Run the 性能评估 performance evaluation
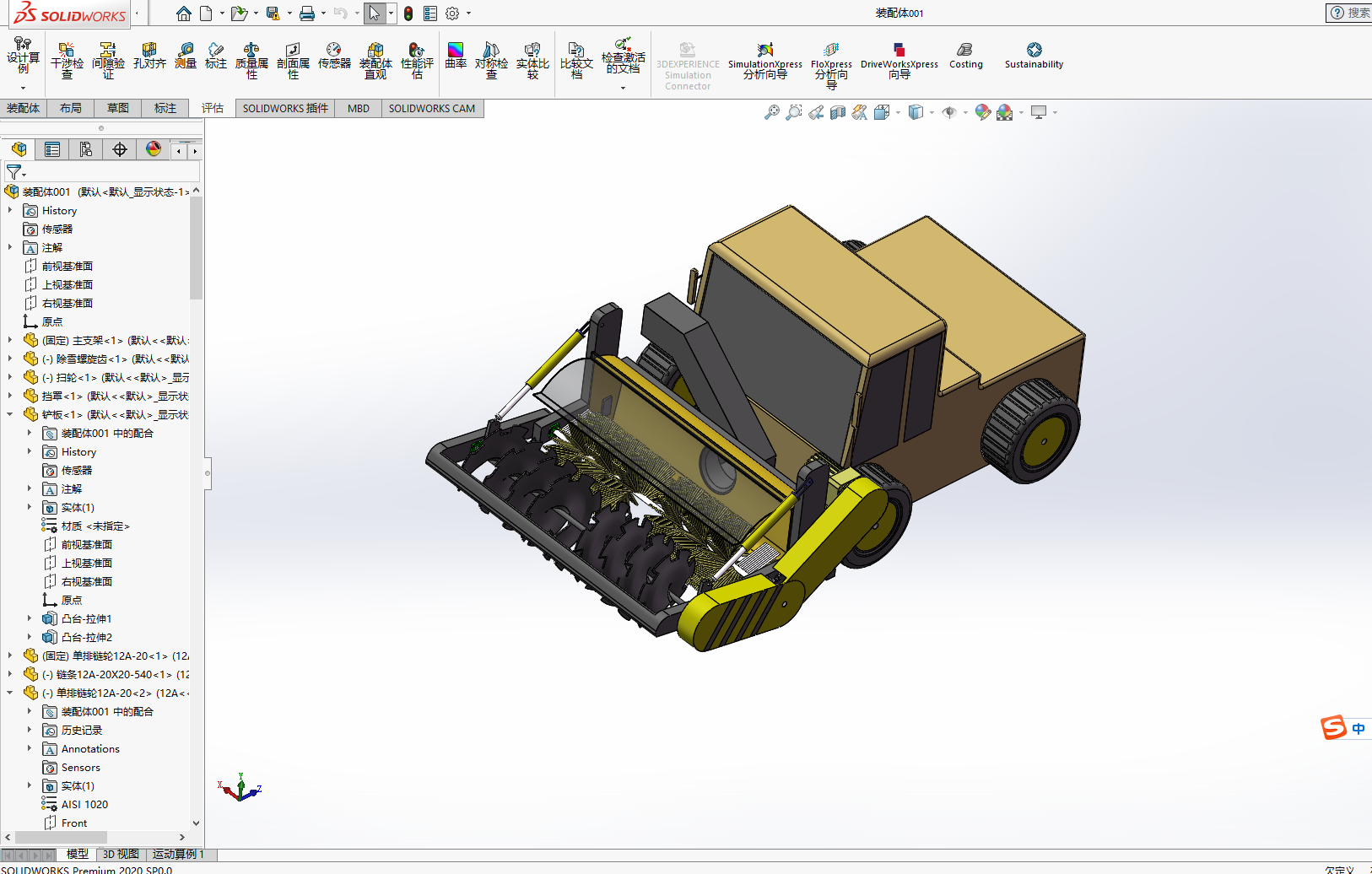 [417, 61]
